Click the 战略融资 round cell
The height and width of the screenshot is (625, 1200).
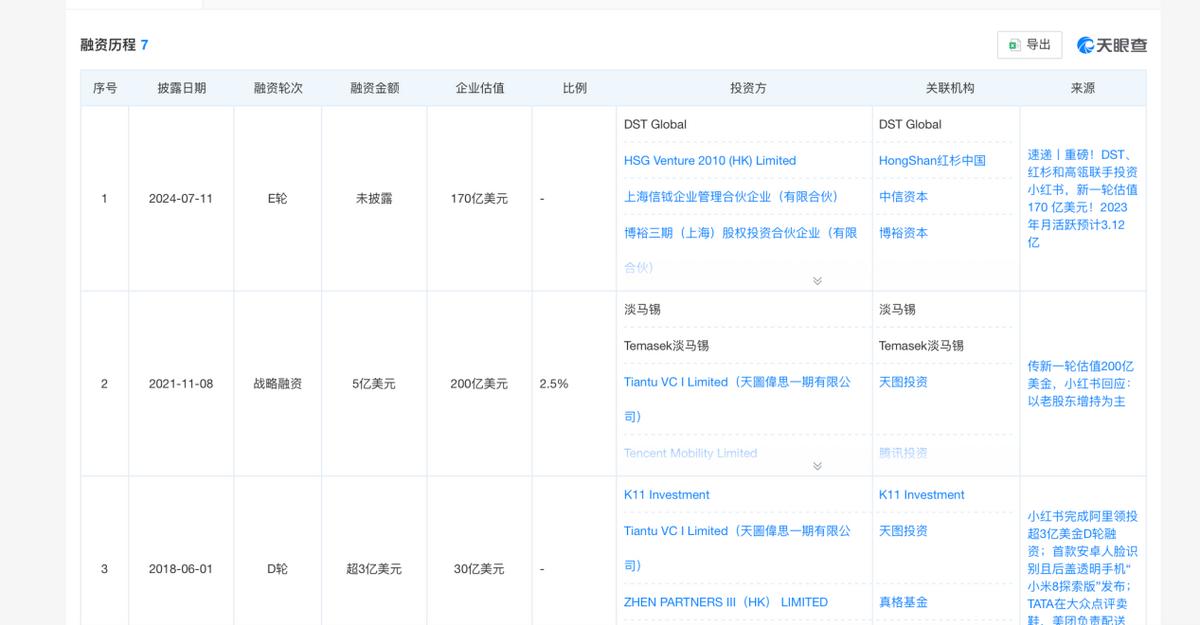[x=277, y=383]
